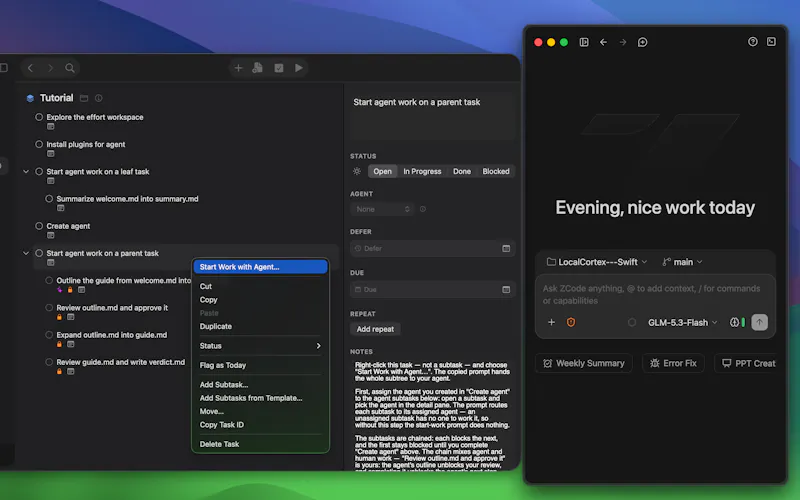Click magenta sparkle icon under Outline the guide
Image resolution: width=800 pixels, height=500 pixels.
[60, 290]
